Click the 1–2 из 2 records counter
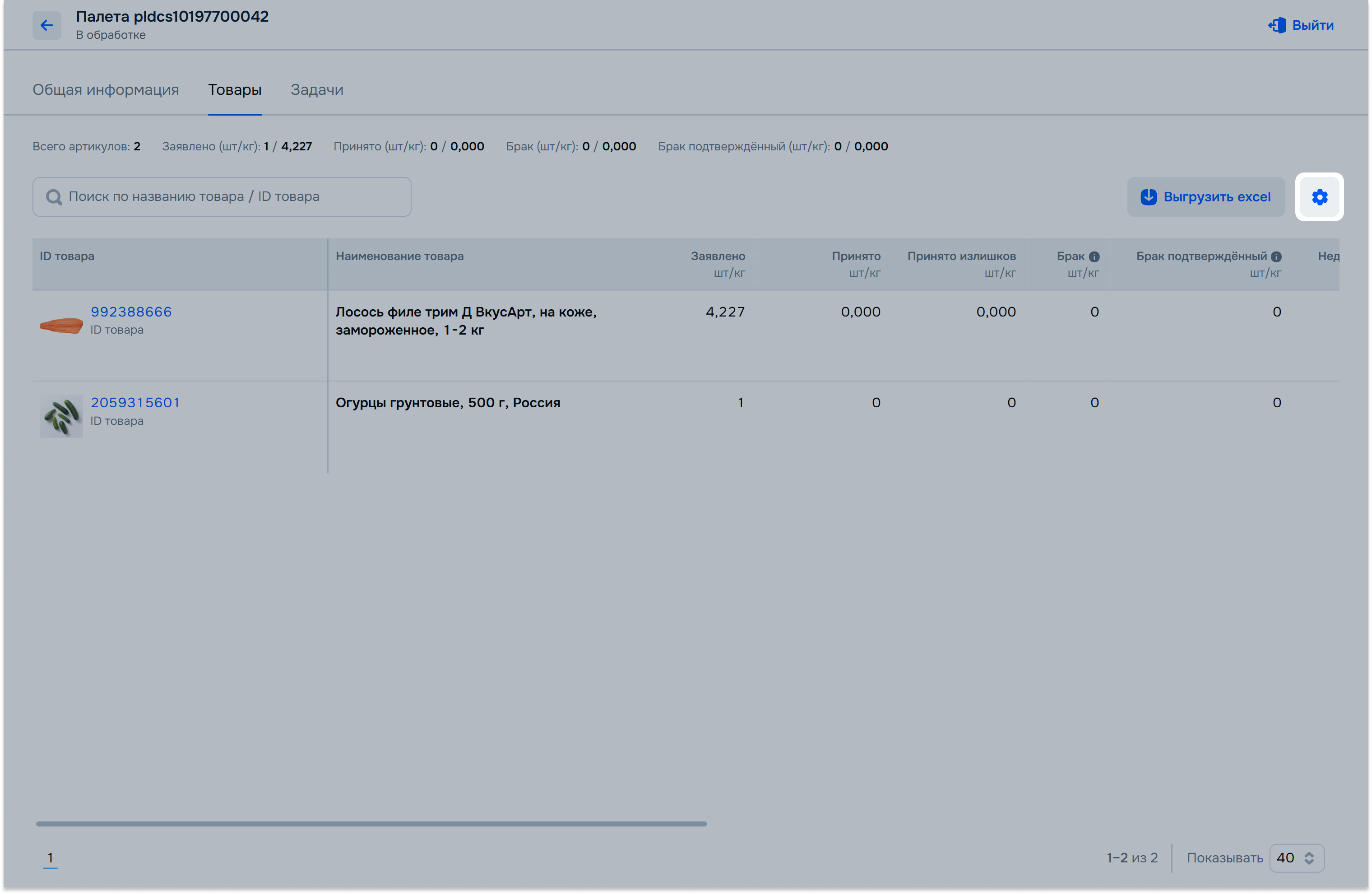1372x894 pixels. [x=1133, y=859]
